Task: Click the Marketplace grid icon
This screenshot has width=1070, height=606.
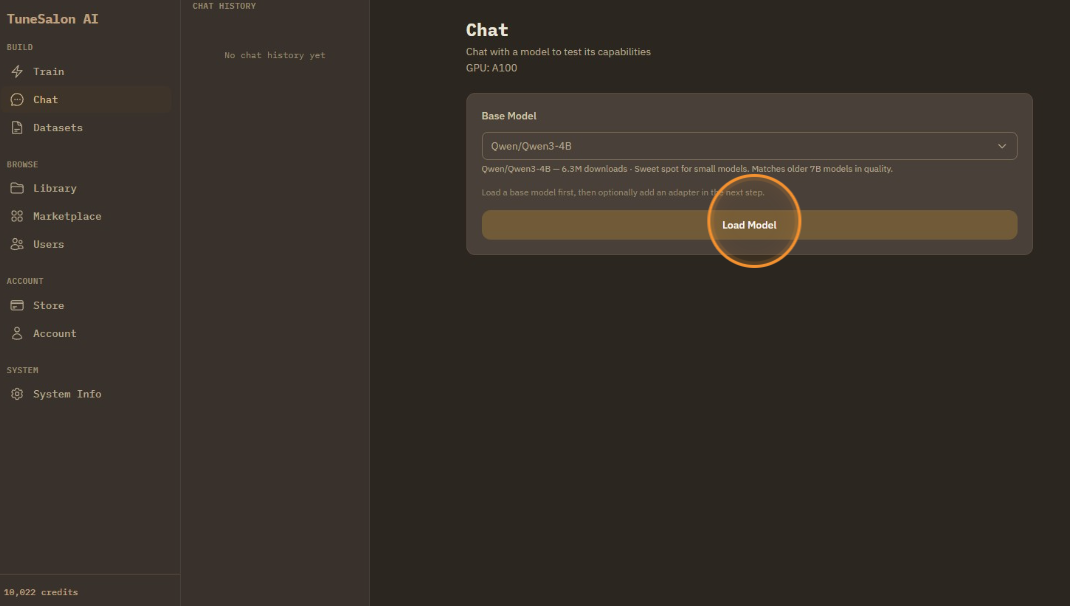Action: click(x=17, y=216)
